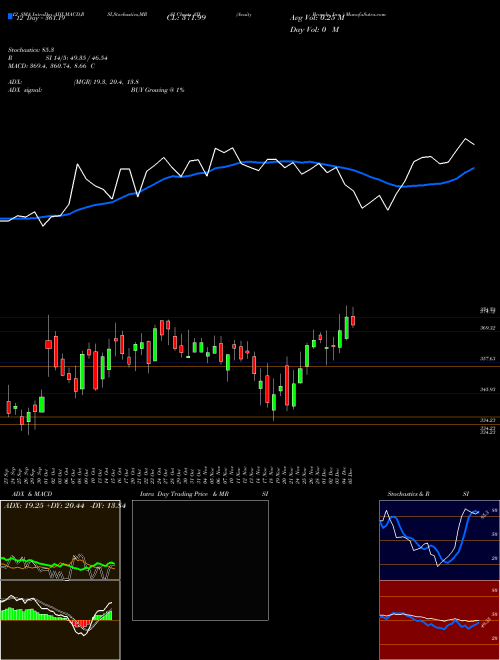Select the 'Stochastics & R' panel title
Image resolution: width=500 pixels, height=660 pixels.
click(409, 494)
